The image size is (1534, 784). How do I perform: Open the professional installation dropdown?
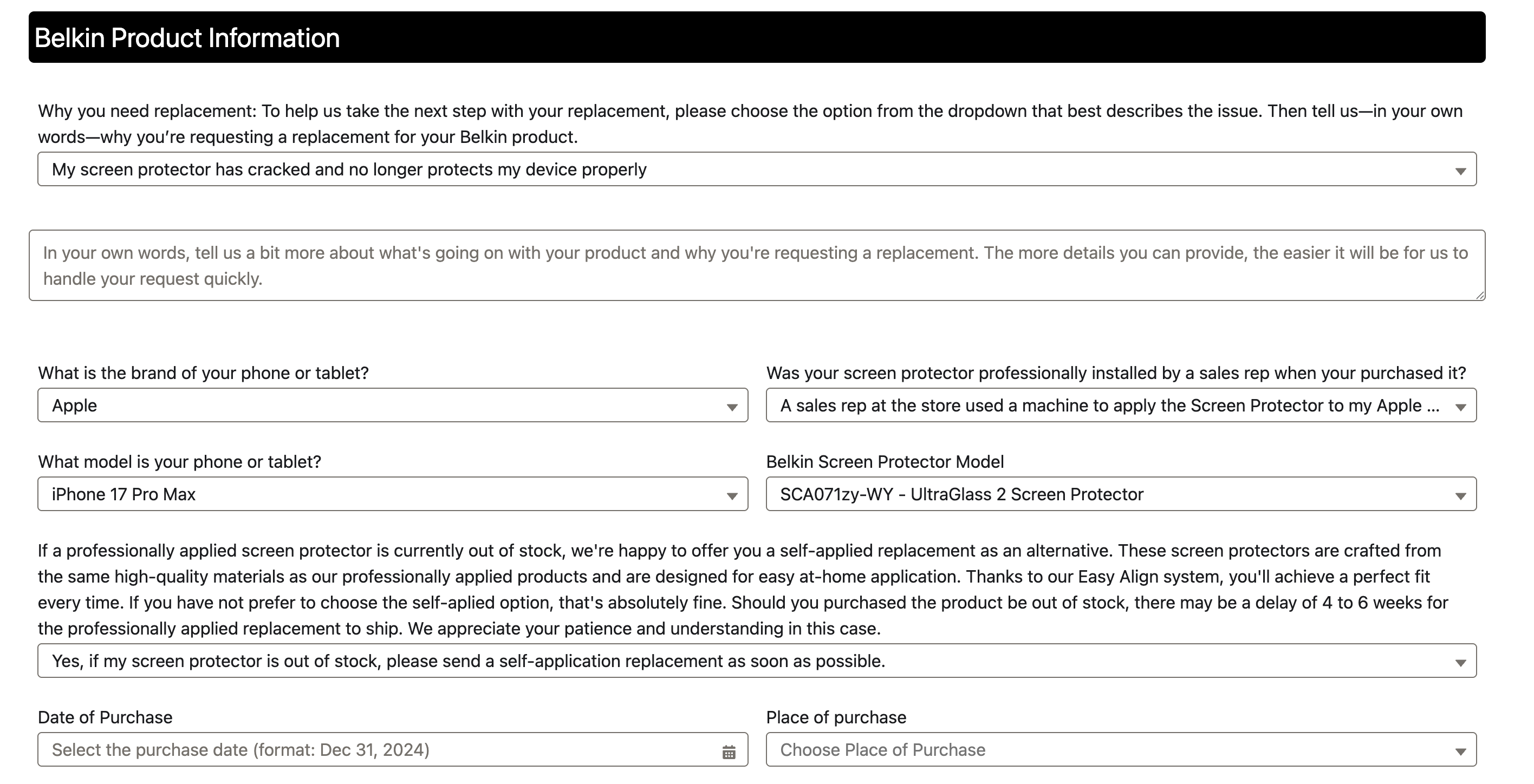point(1121,406)
